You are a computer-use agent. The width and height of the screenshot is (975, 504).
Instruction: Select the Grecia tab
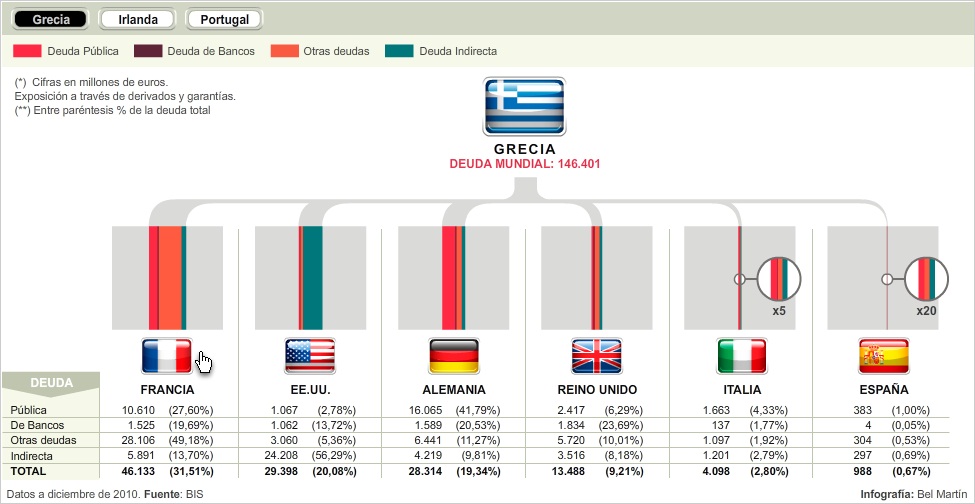tap(51, 19)
